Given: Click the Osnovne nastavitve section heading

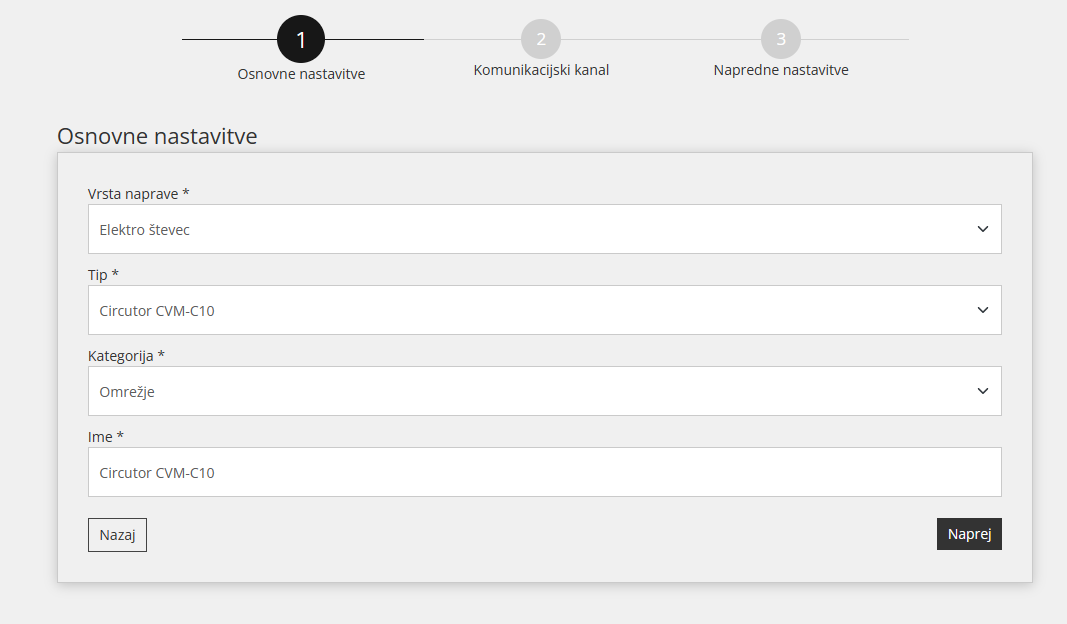Looking at the screenshot, I should [x=157, y=136].
